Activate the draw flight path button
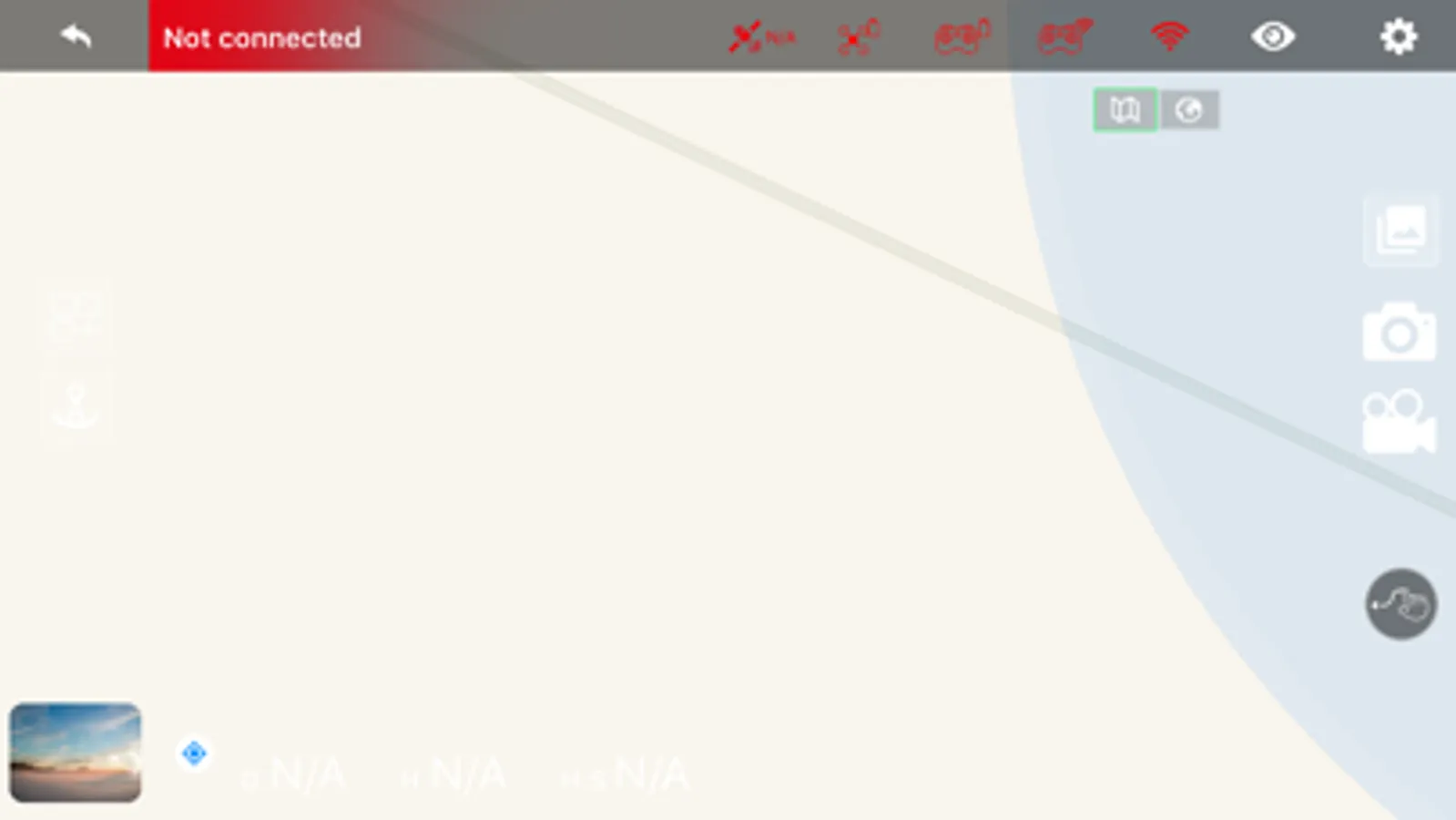 pyautogui.click(x=1400, y=604)
